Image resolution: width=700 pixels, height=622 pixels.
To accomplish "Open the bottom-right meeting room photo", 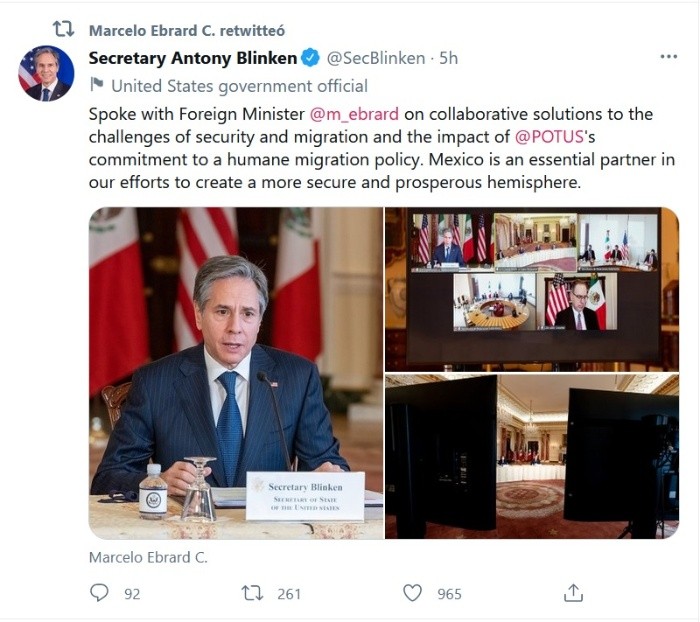I will point(532,457).
